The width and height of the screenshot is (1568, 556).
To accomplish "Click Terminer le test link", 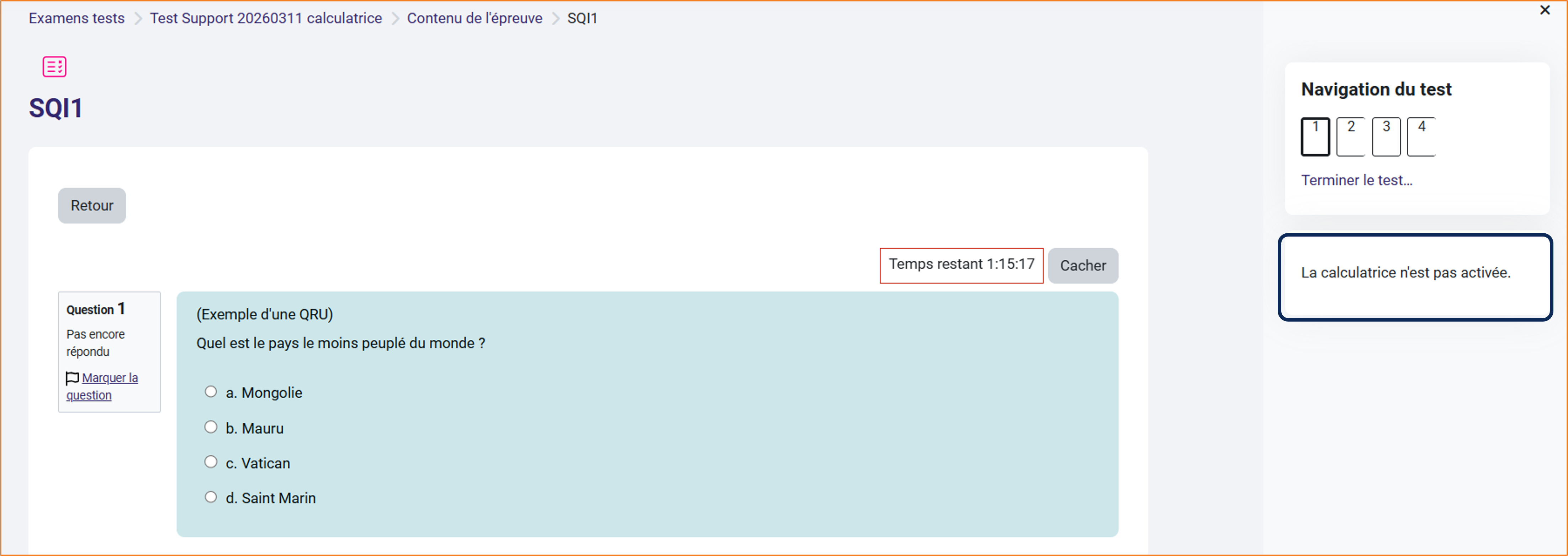I will click(1356, 180).
